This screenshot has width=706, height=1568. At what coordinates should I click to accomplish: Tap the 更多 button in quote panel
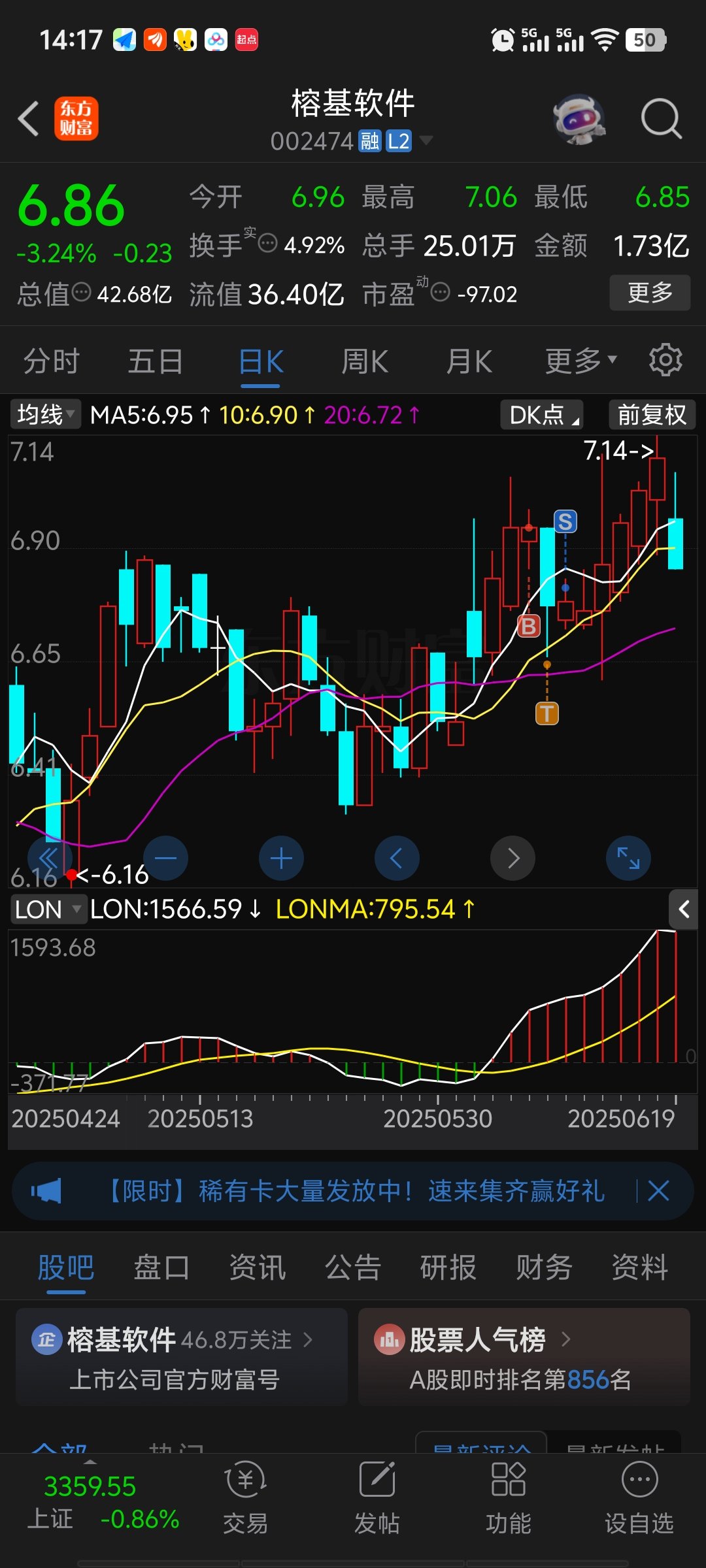pyautogui.click(x=650, y=292)
